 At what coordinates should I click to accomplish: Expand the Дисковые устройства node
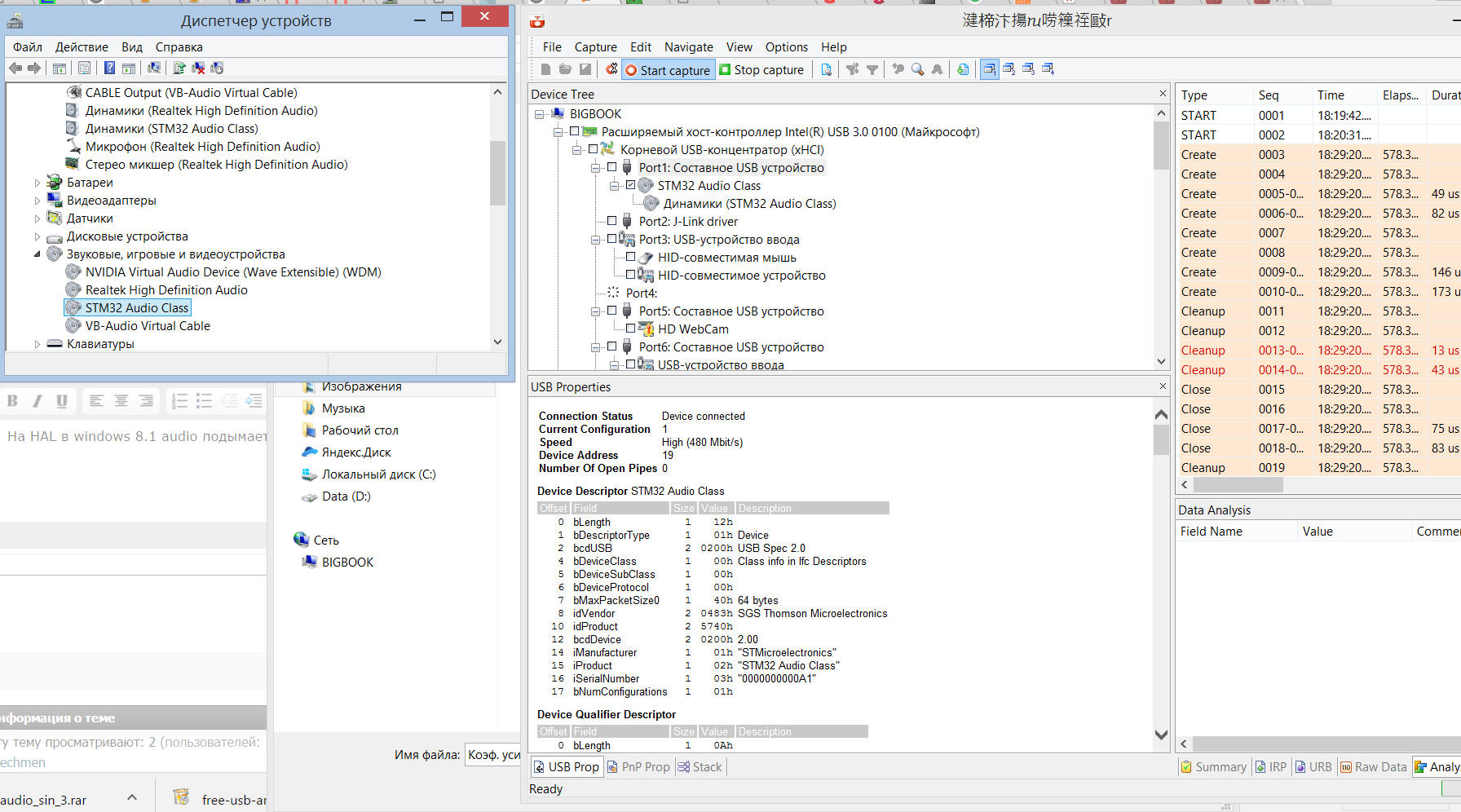click(x=37, y=236)
